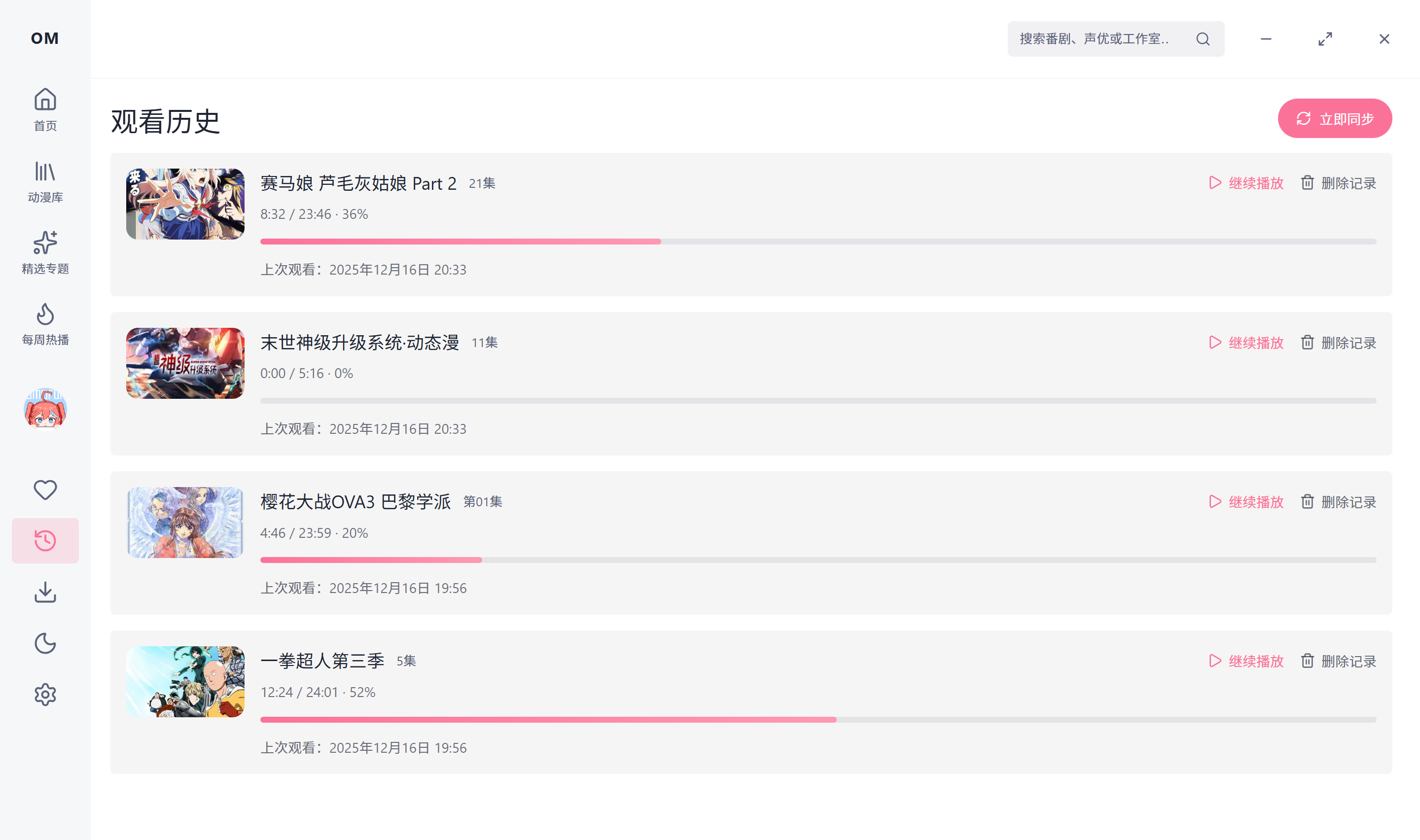Open settings via the gear icon
Image resolution: width=1420 pixels, height=840 pixels.
click(x=45, y=695)
